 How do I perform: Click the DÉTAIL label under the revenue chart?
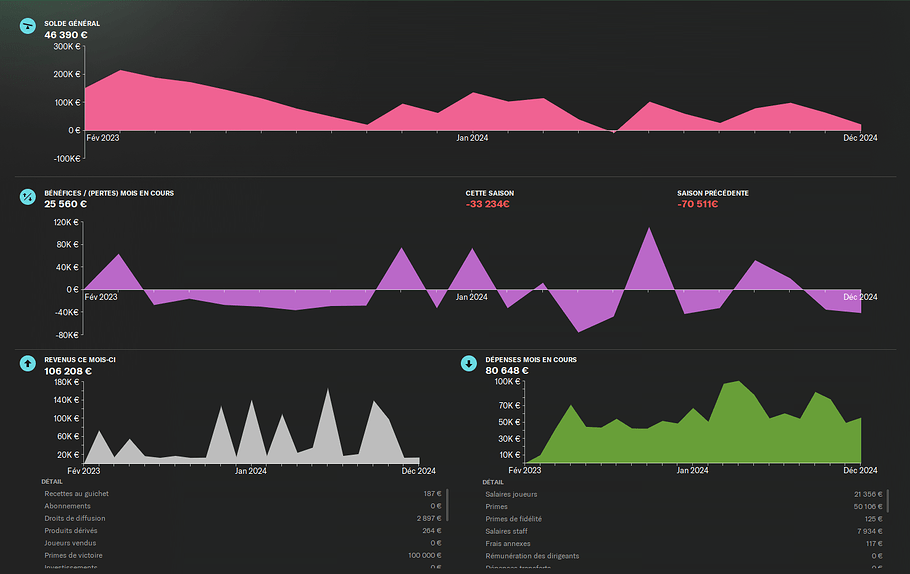point(52,482)
